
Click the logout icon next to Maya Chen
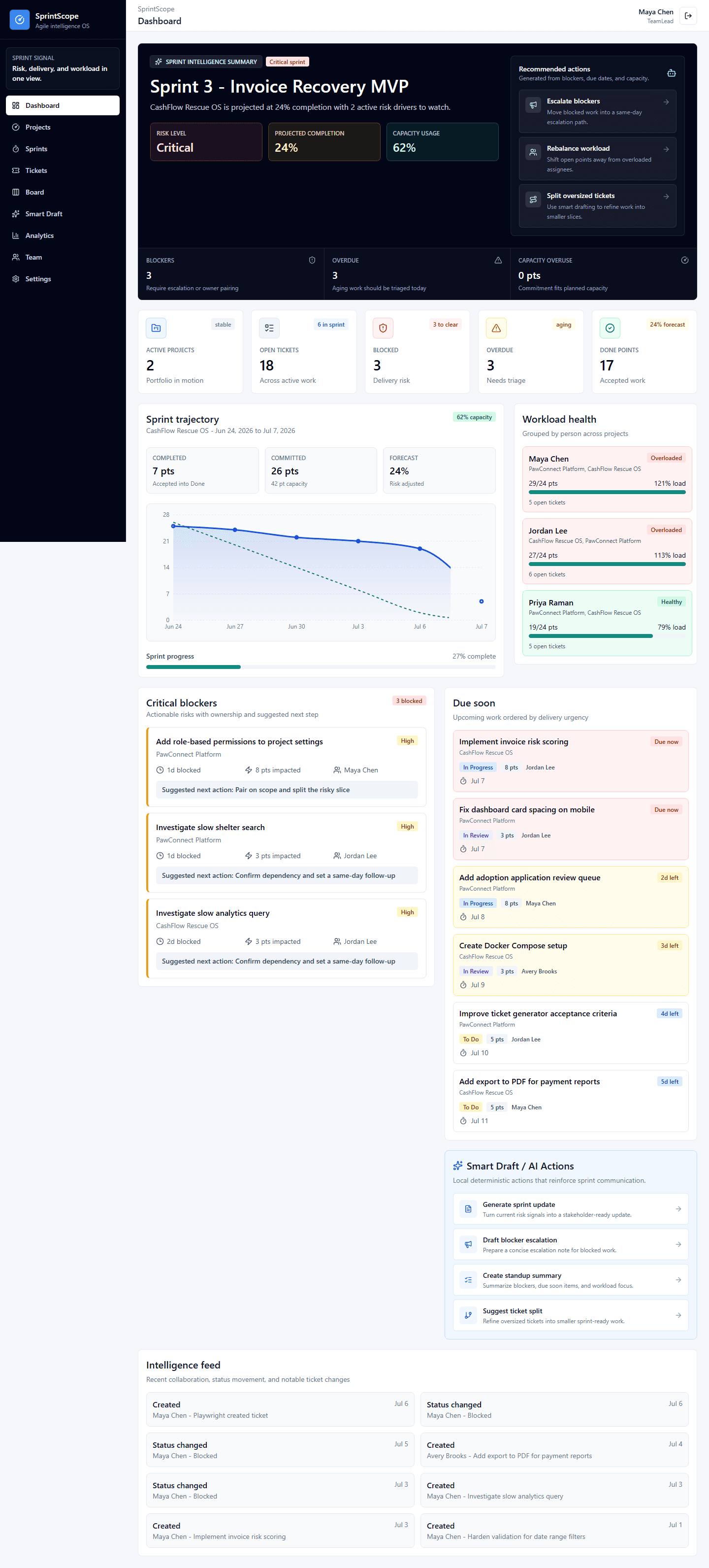(688, 16)
